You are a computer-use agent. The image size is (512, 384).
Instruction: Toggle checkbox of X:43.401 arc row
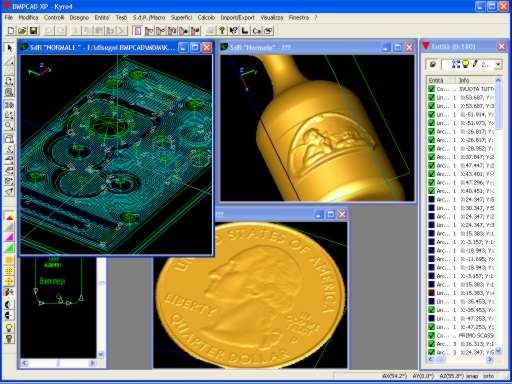tap(431, 174)
